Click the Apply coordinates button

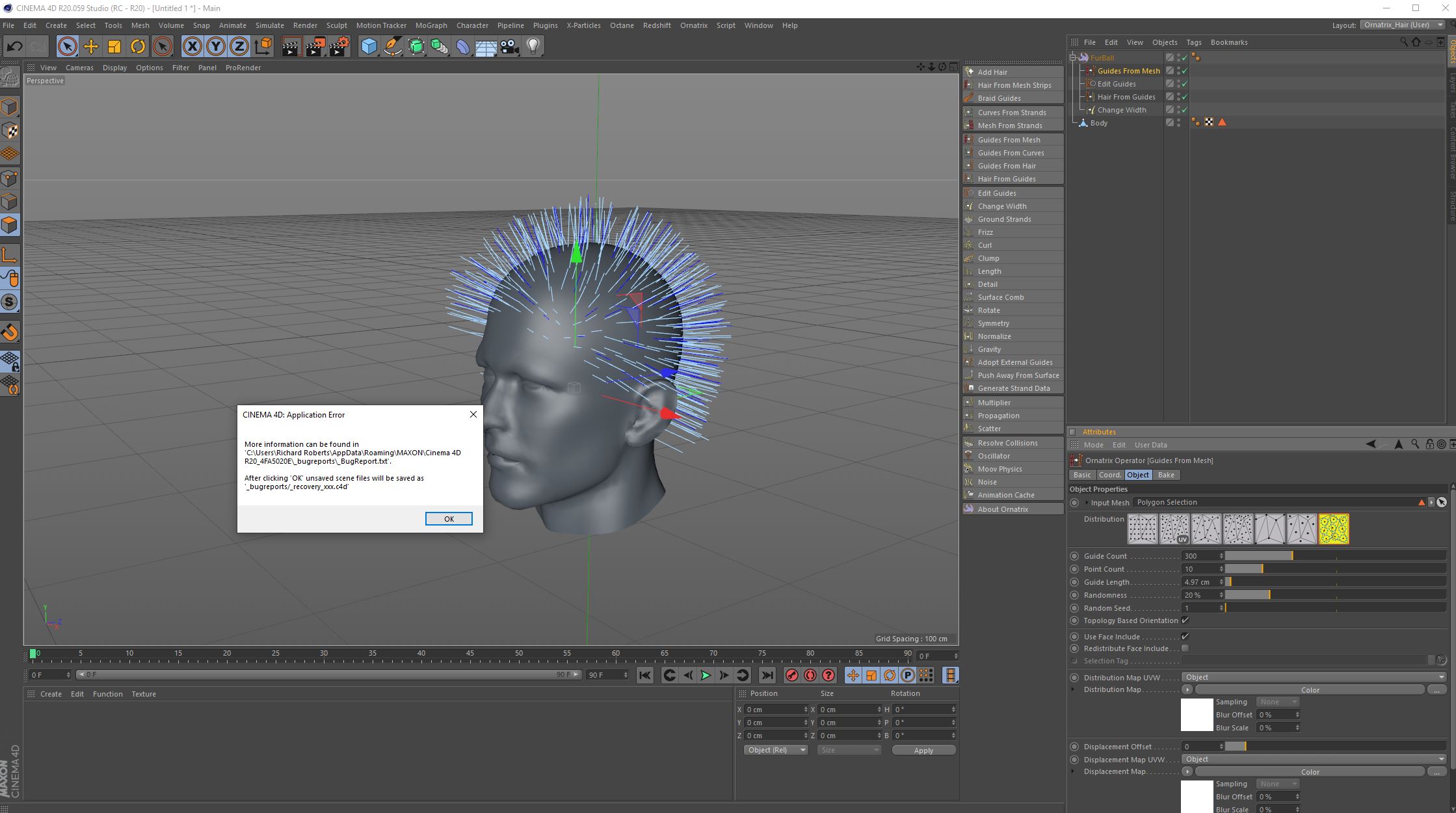click(x=923, y=750)
